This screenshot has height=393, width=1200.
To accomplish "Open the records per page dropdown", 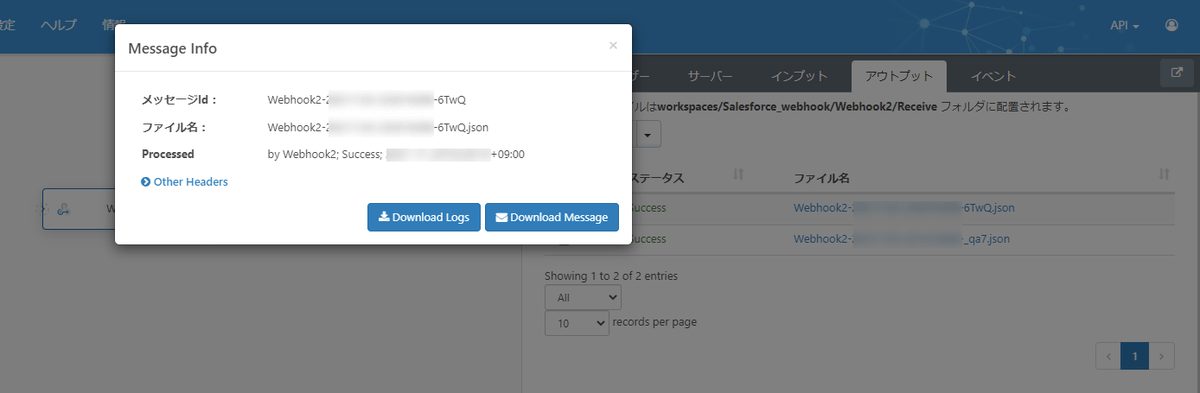I will point(577,322).
